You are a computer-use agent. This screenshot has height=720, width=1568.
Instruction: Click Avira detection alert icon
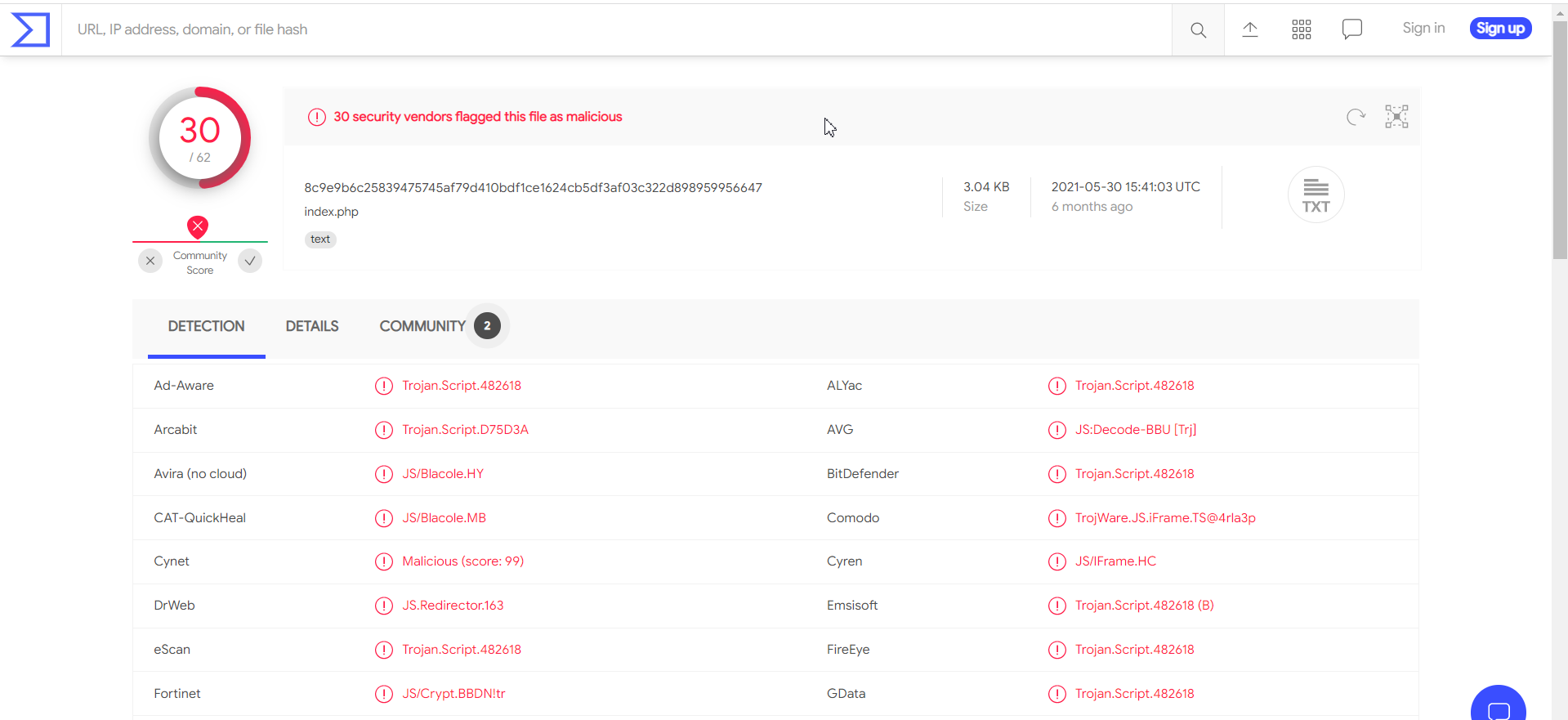(384, 474)
